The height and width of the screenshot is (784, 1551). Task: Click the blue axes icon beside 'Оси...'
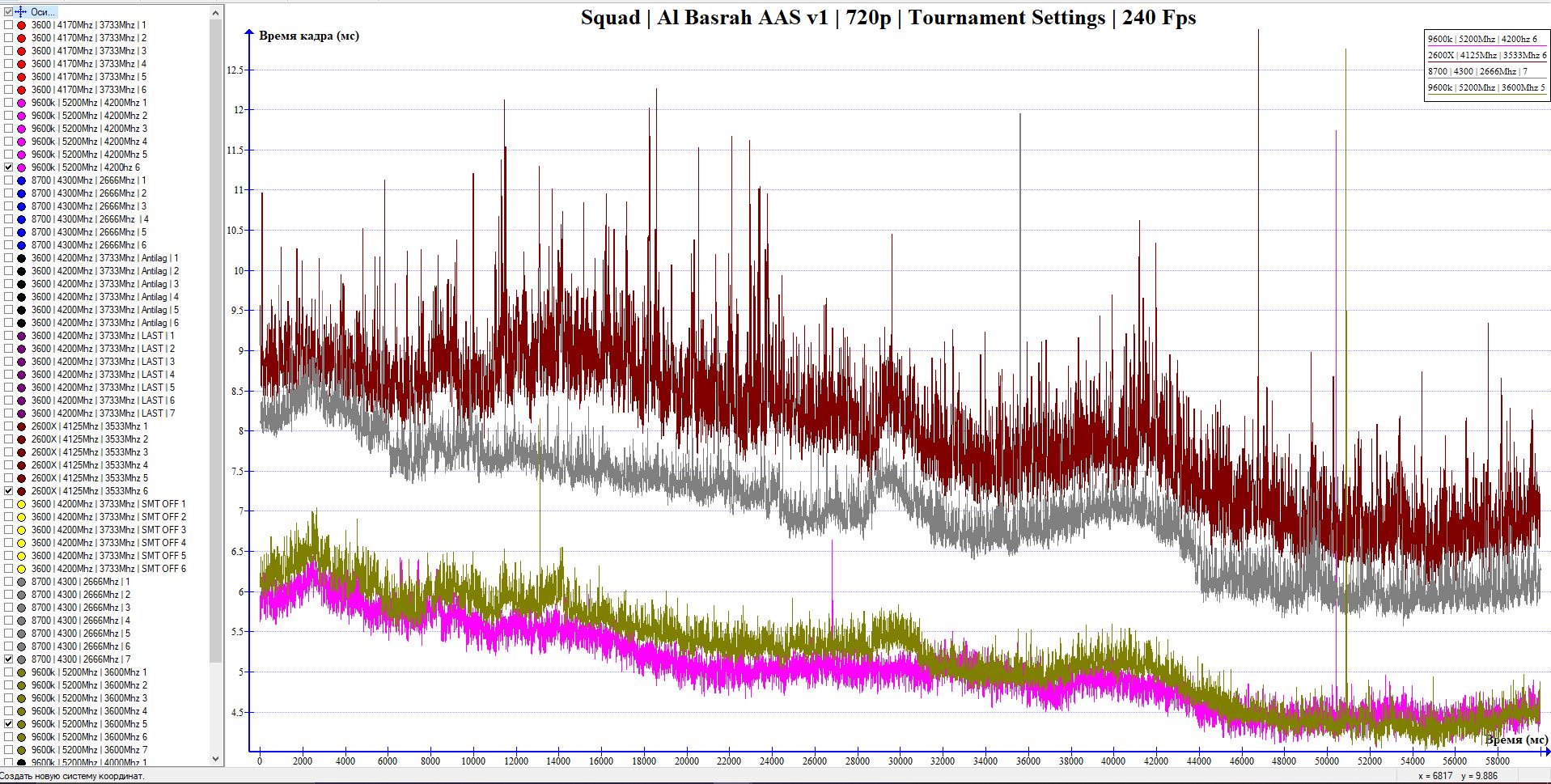click(21, 12)
